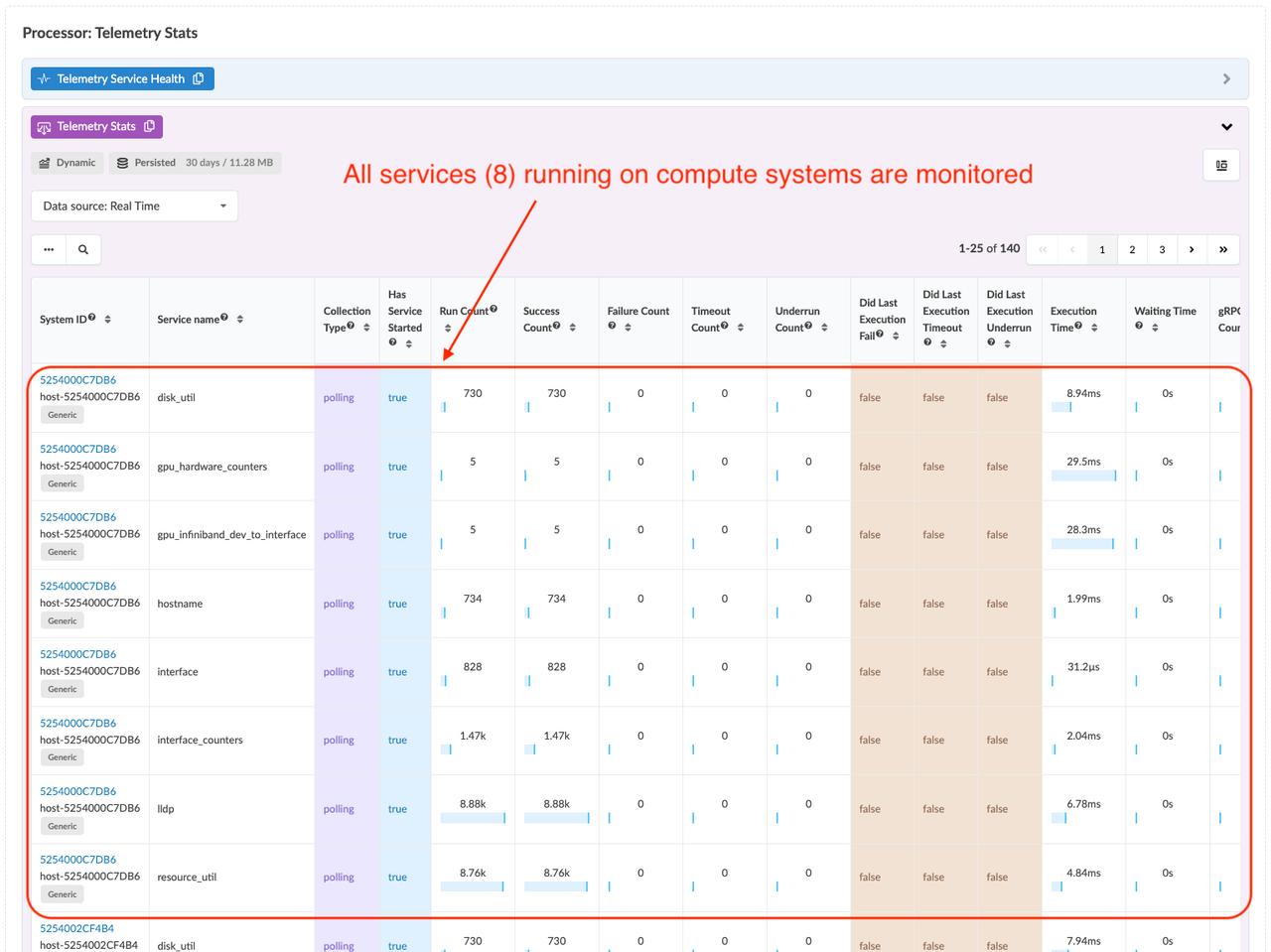Copy the Telemetry Service Health panel link
The width and height of the screenshot is (1271, 952).
click(x=199, y=78)
